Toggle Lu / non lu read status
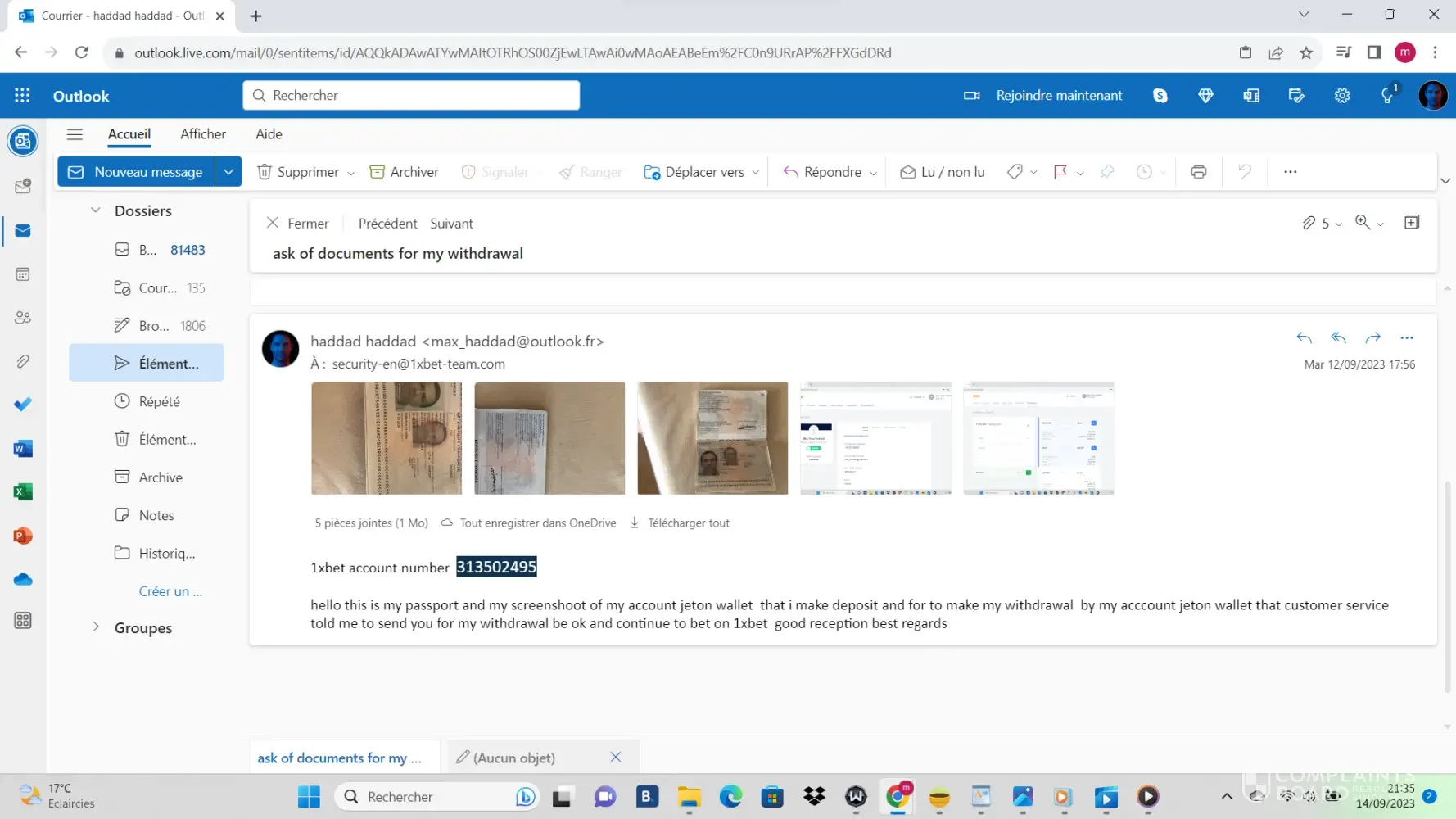1456x819 pixels. [x=942, y=172]
